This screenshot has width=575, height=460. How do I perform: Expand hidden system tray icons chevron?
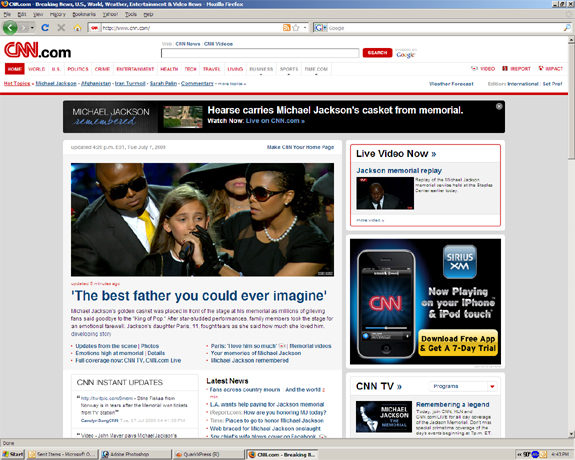click(519, 454)
